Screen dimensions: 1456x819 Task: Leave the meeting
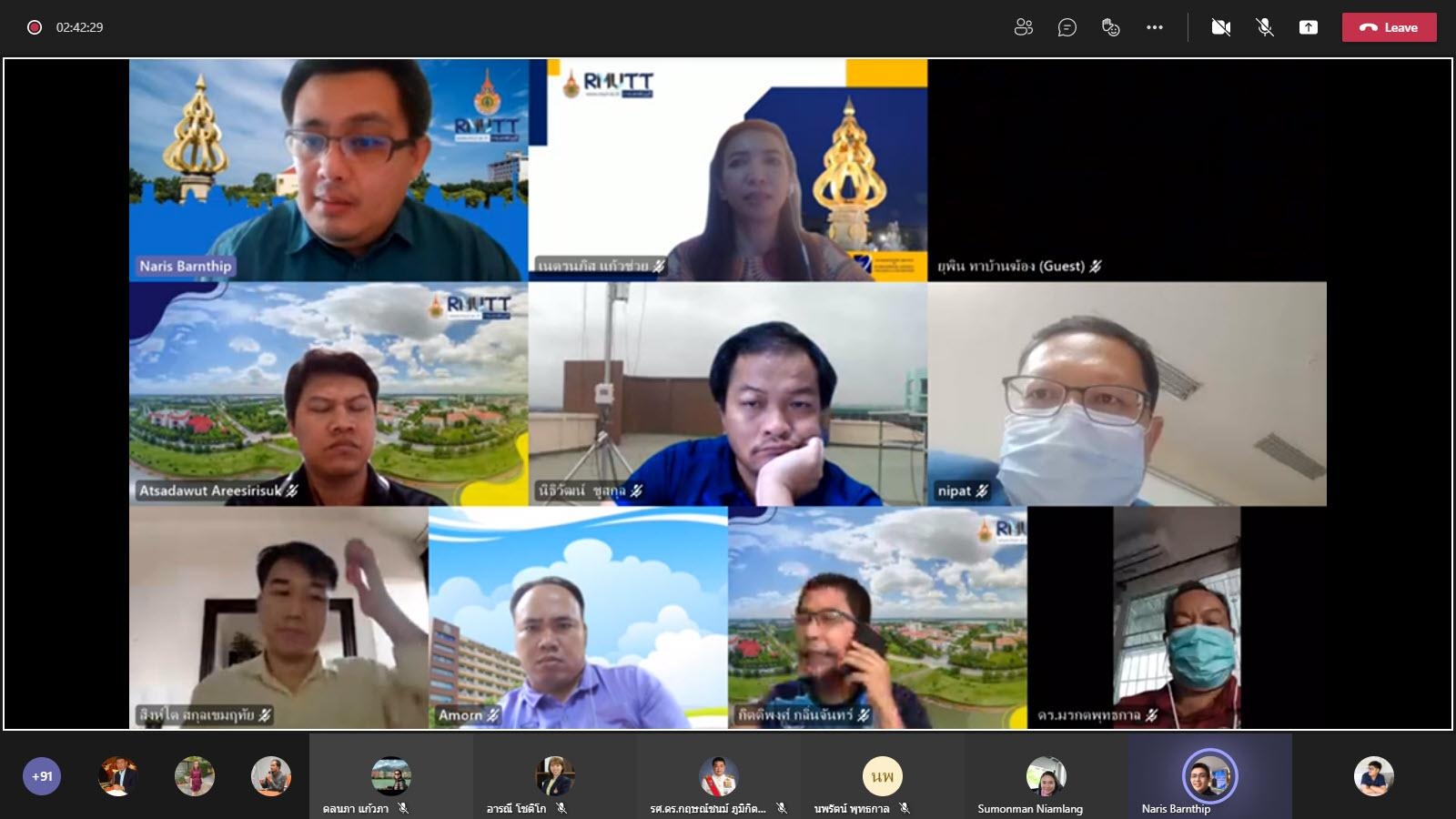1389,27
